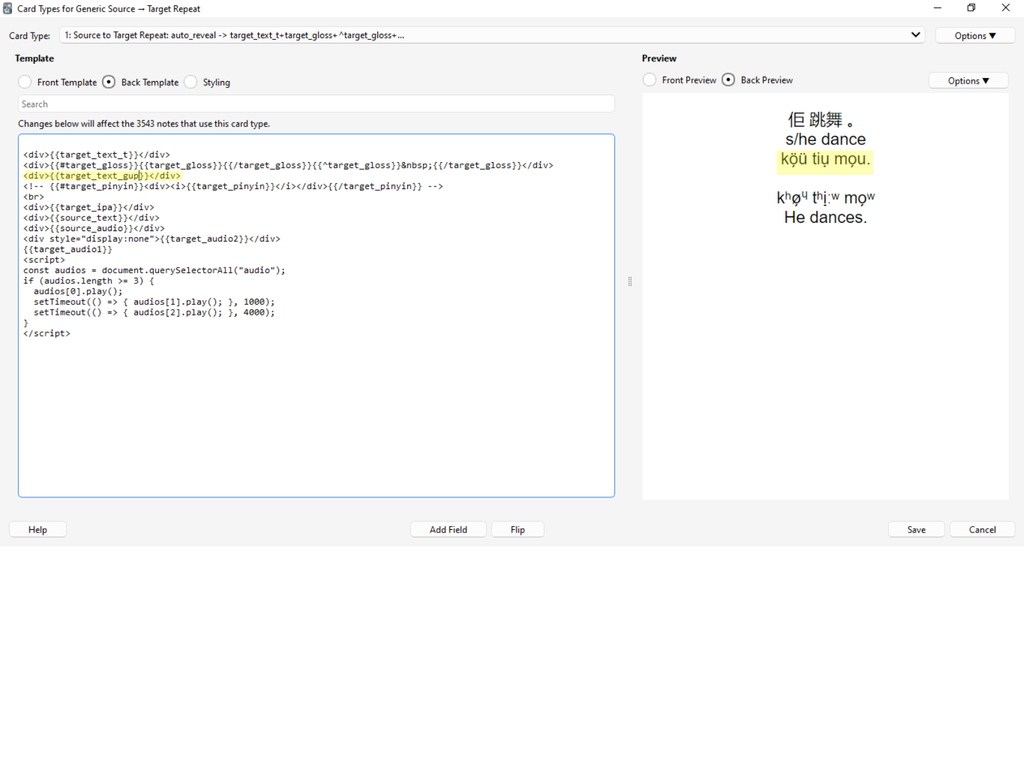Screen dimensions: 1024x768
Task: Click the splitter handle between template and preview
Action: coord(630,281)
